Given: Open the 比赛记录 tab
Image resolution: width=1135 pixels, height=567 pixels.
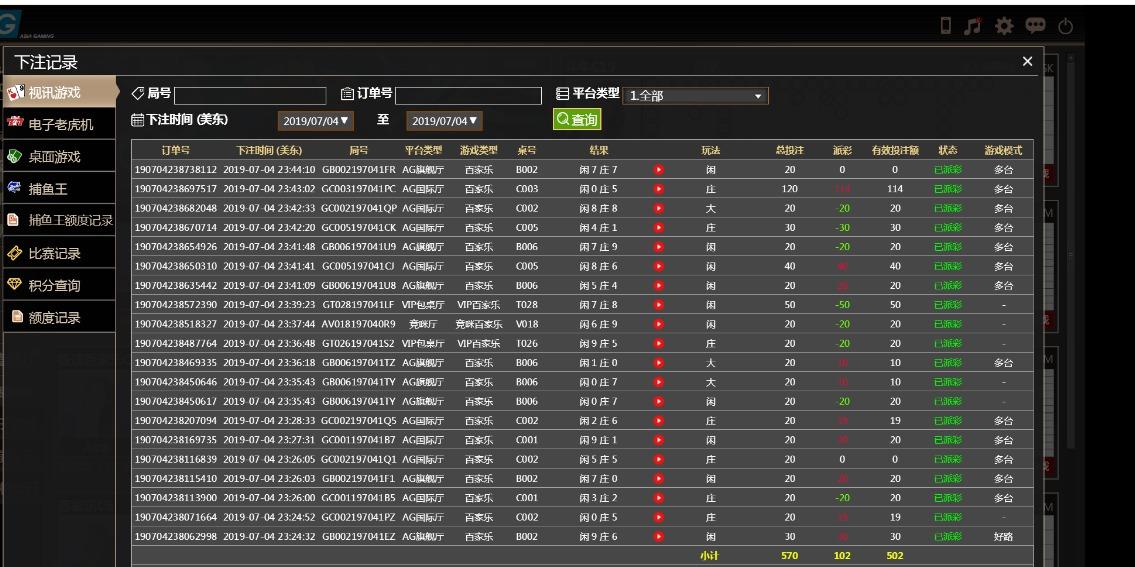Looking at the screenshot, I should (x=59, y=253).
